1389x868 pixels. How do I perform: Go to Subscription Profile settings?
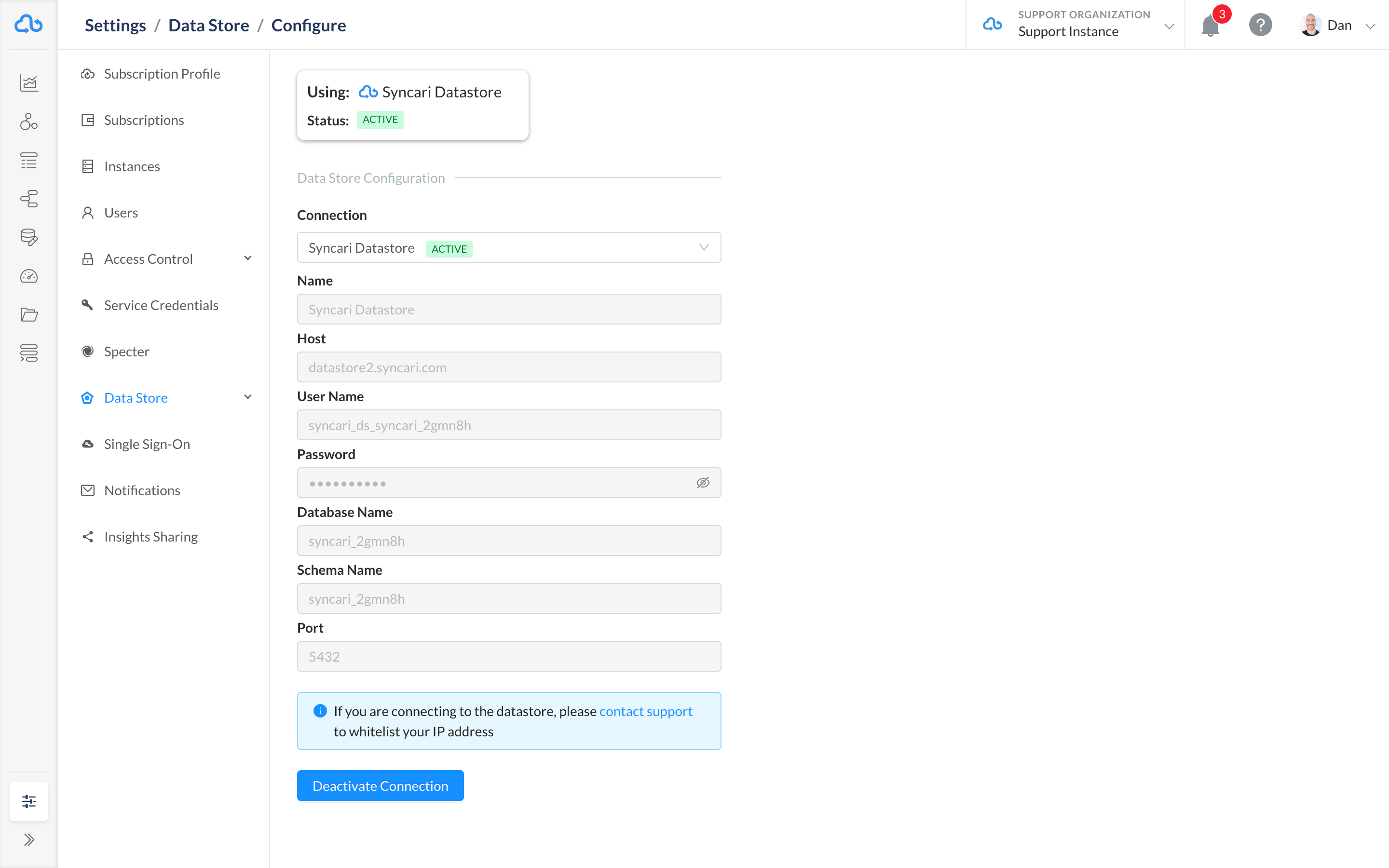162,74
